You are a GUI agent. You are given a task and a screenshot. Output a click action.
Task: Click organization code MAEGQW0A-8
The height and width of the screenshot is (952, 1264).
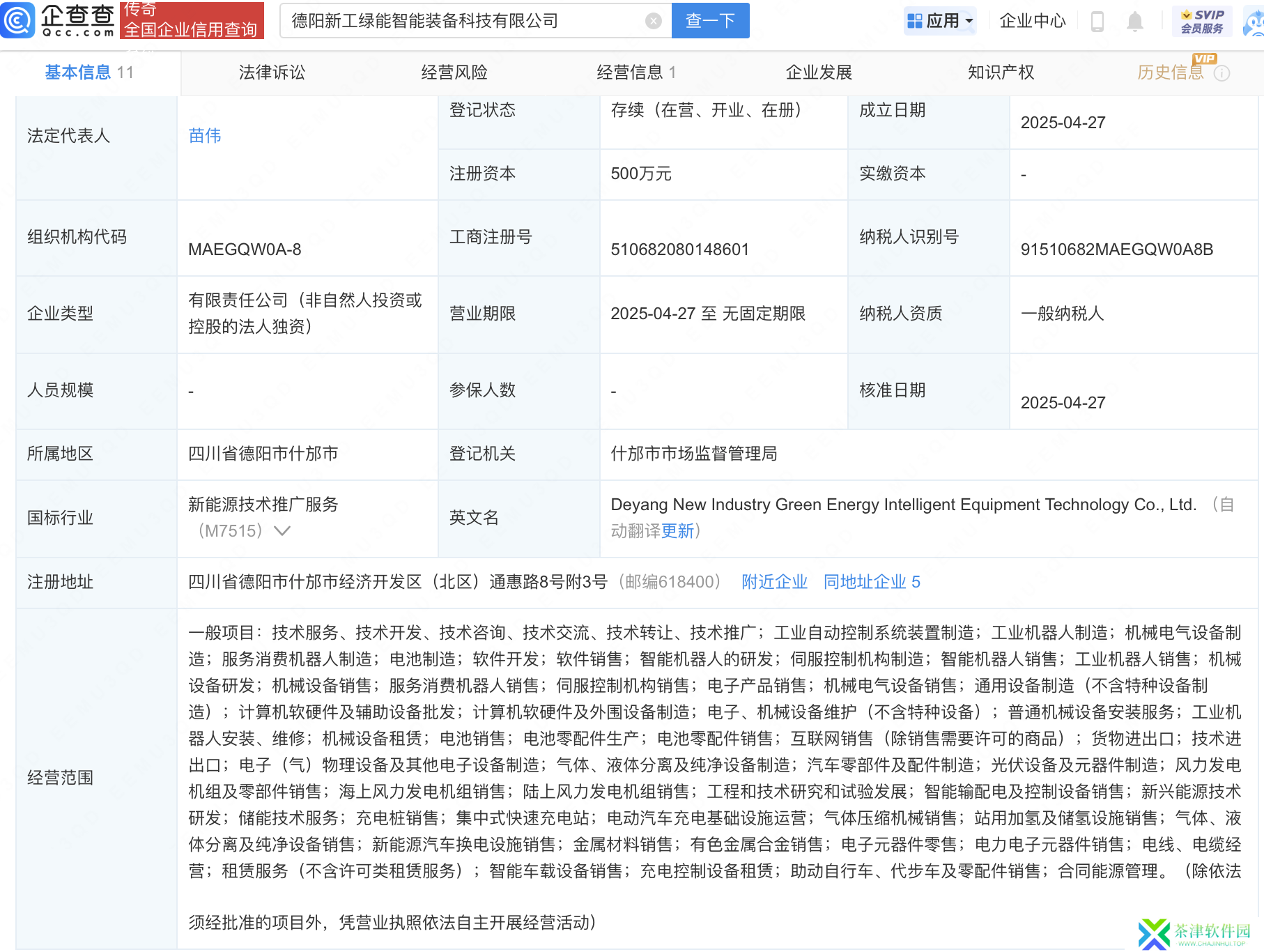[245, 249]
